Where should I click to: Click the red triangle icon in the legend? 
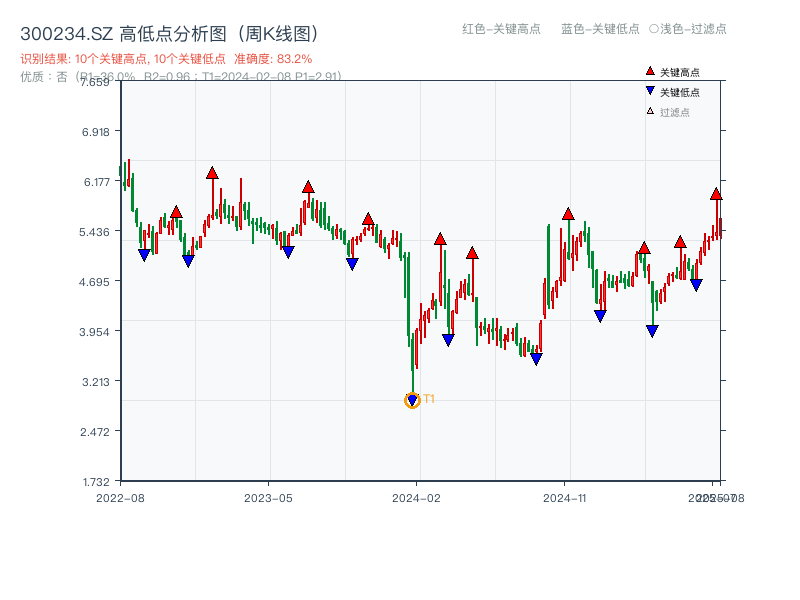tap(650, 71)
